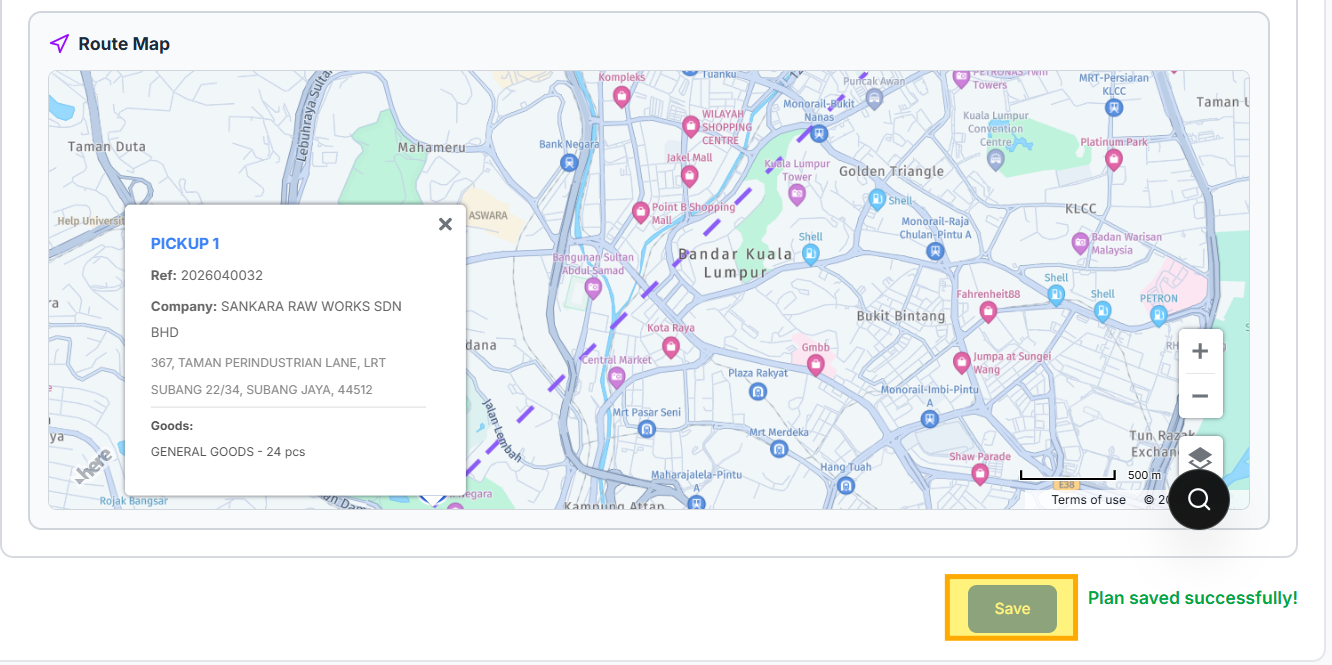1332x665 pixels.
Task: Open the Terms of use link
Action: pyautogui.click(x=1088, y=500)
